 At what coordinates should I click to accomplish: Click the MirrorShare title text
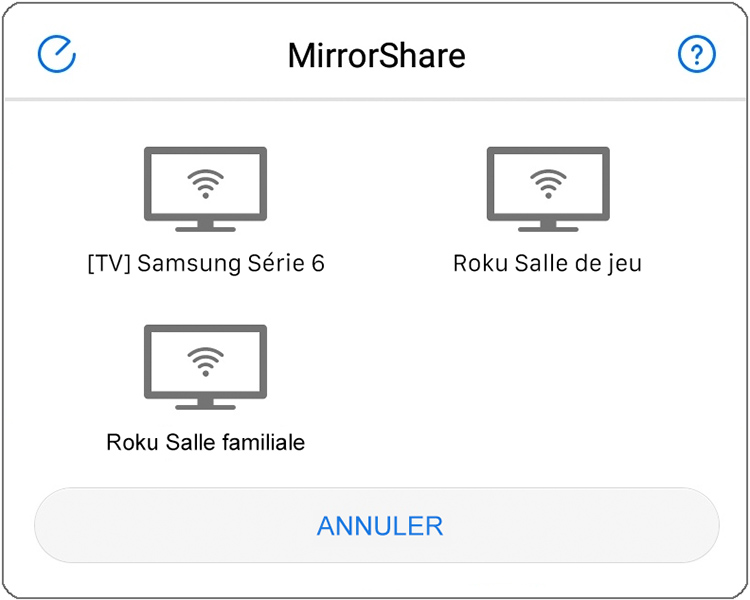pos(376,56)
